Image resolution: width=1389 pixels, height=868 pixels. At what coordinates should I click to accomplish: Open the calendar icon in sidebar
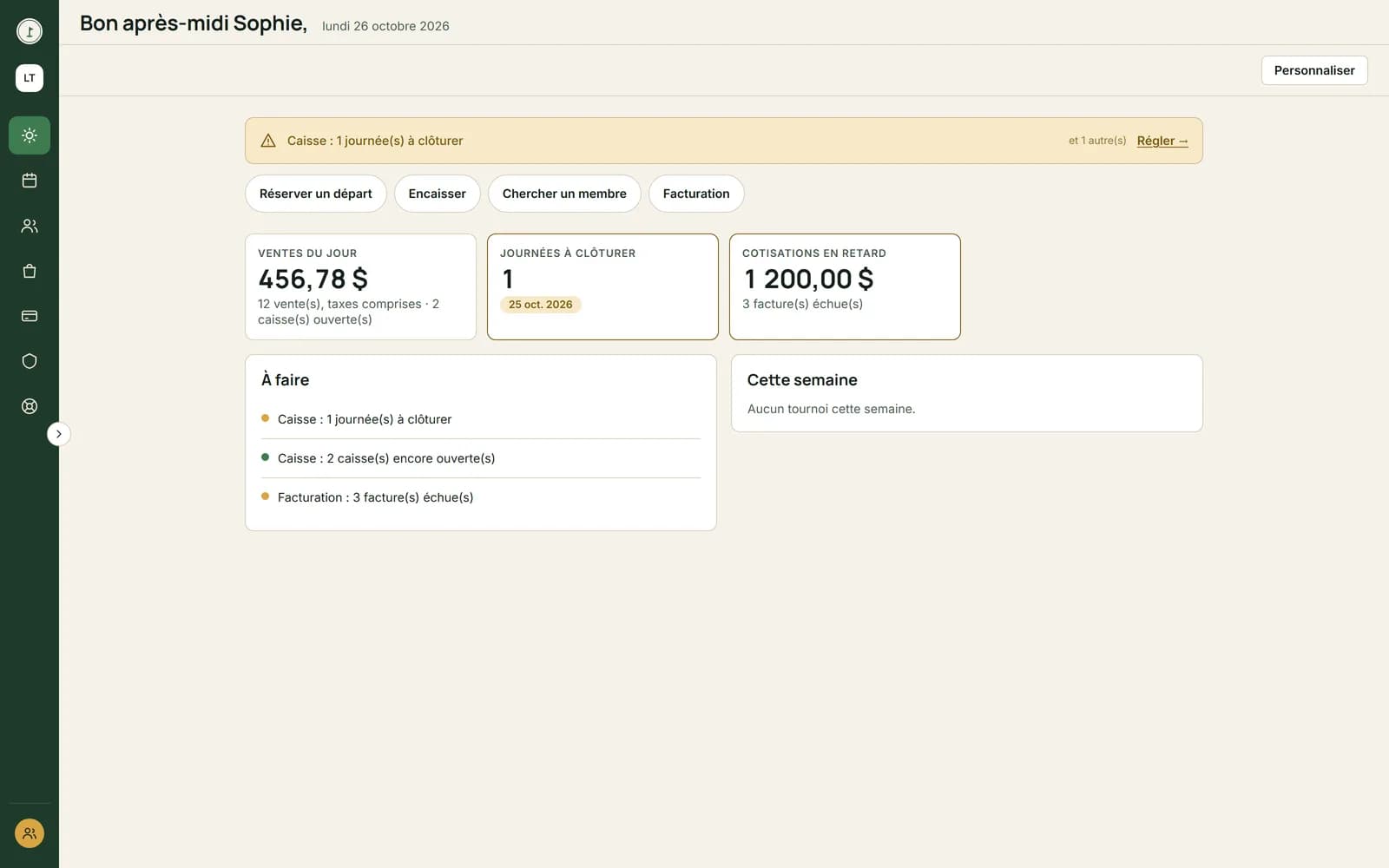coord(30,181)
